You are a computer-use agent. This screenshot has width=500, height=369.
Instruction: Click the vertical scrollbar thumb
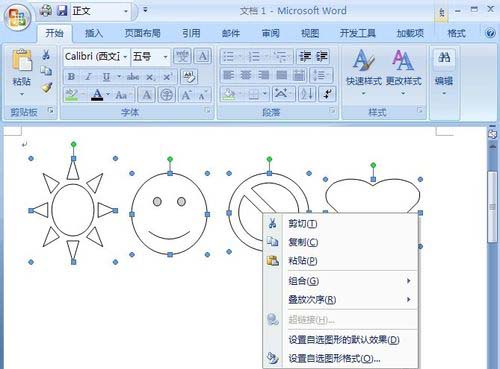coord(492,207)
